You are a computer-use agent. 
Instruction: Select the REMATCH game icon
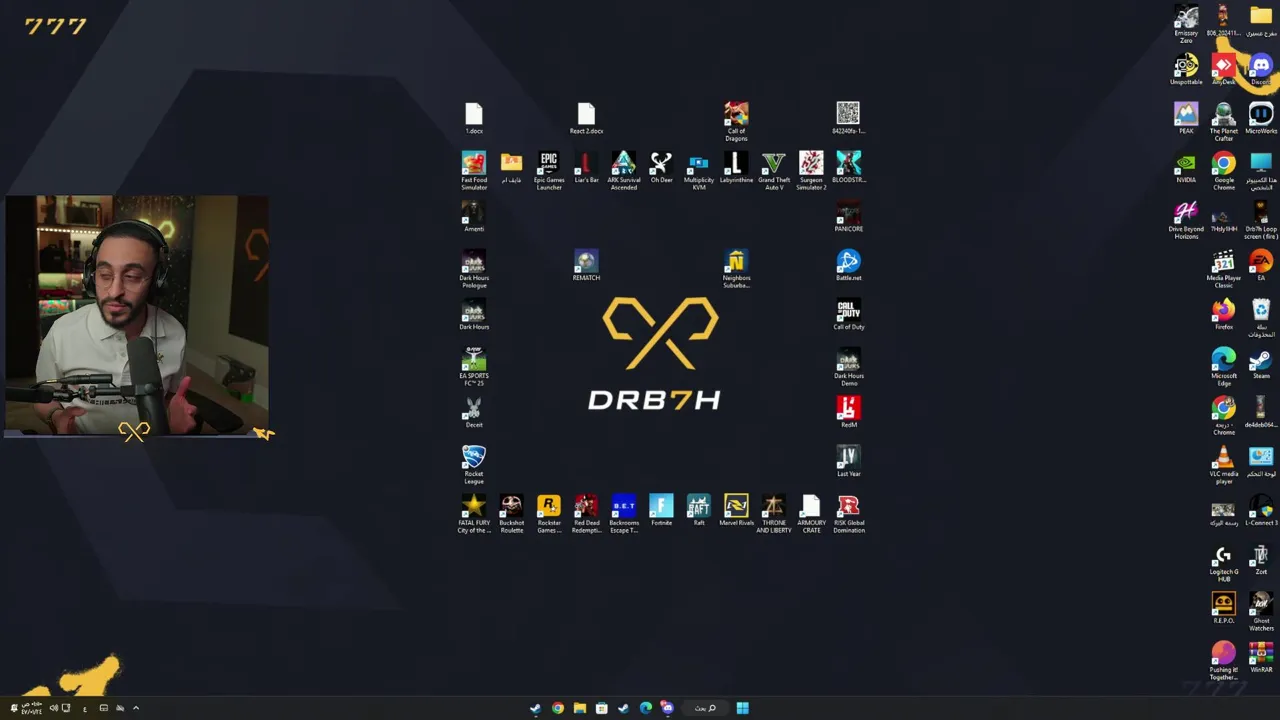point(586,265)
